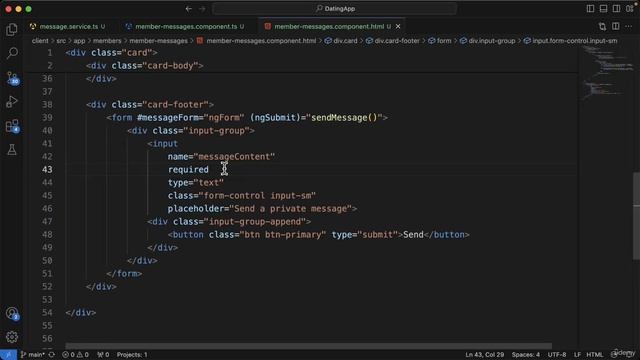Toggle the secondary sidebar layout icon
Viewport: 640px width, 360px height.
[616, 9]
